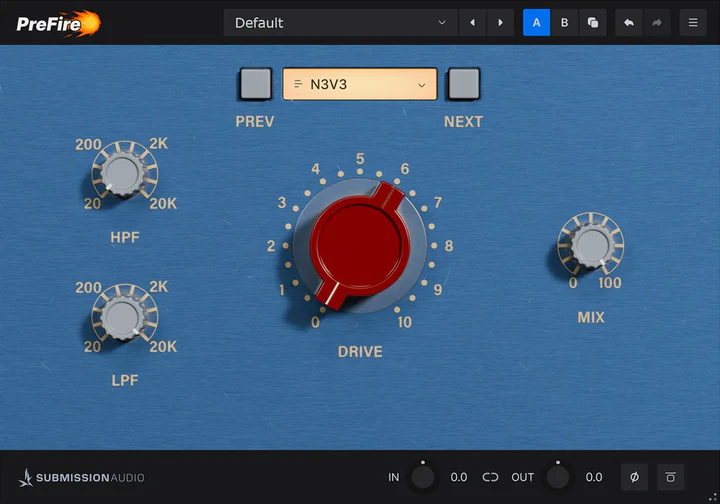
Task: Click the NEXT label text
Action: point(463,122)
